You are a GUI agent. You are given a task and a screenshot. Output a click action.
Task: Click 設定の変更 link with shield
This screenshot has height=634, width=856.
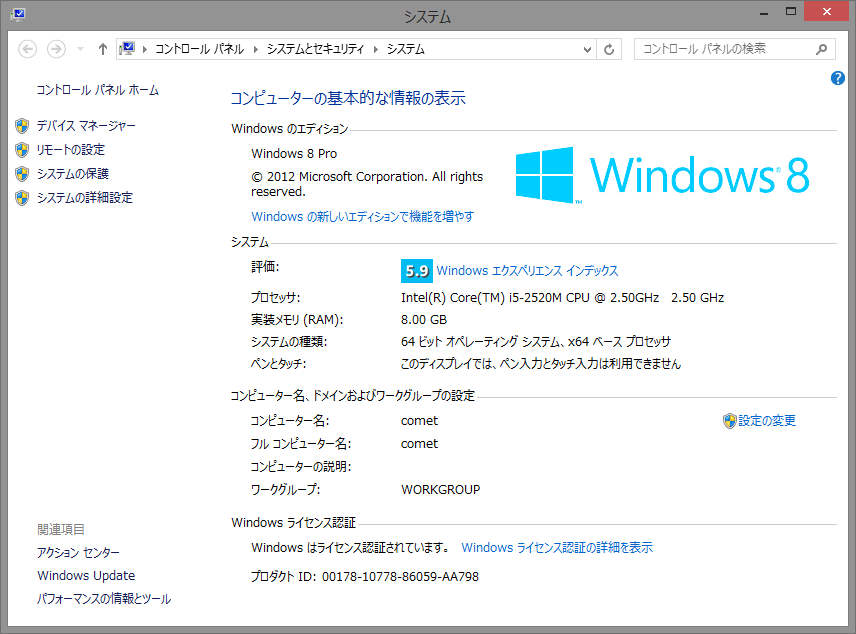(766, 421)
